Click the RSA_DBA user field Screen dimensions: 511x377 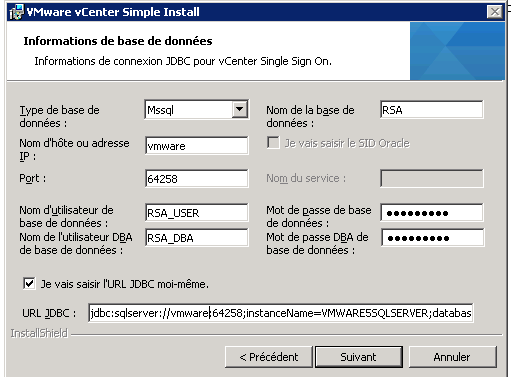[197, 237]
